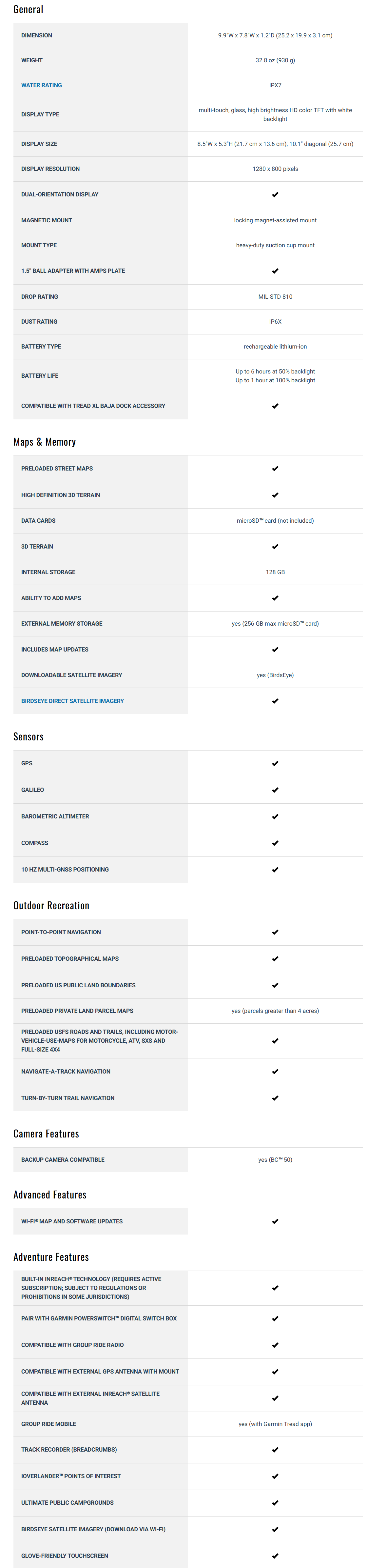
Task: Click the Galileo row checkmark
Action: click(x=275, y=790)
